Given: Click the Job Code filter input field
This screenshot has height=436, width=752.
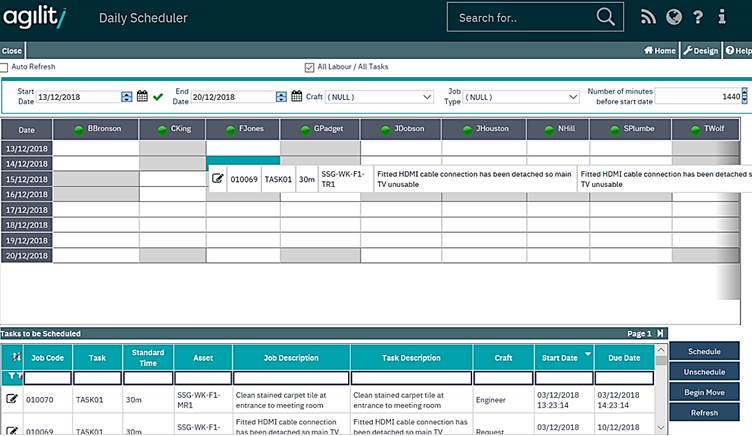Looking at the screenshot, I should coord(48,378).
